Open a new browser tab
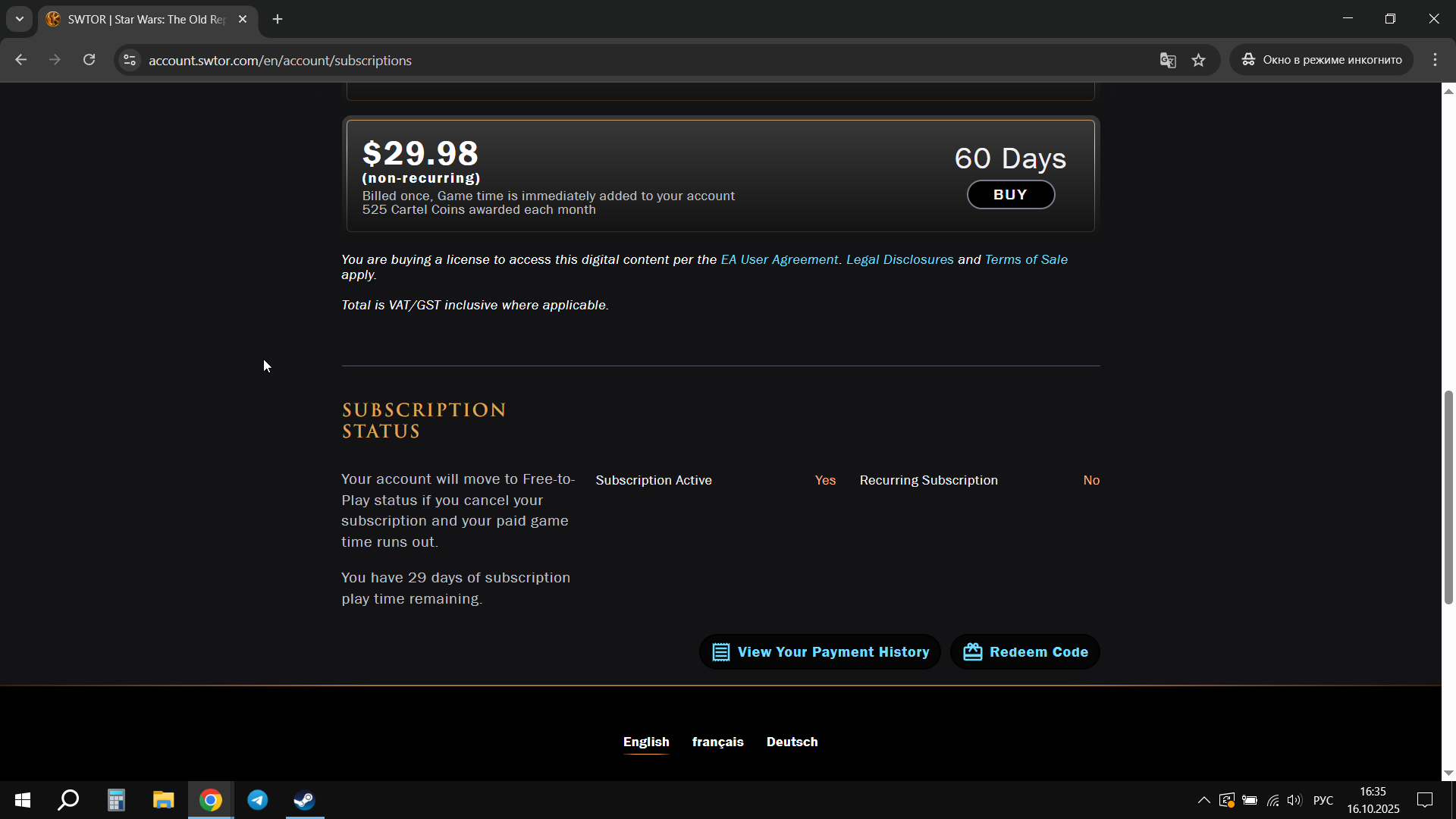This screenshot has height=819, width=1456. pyautogui.click(x=278, y=19)
